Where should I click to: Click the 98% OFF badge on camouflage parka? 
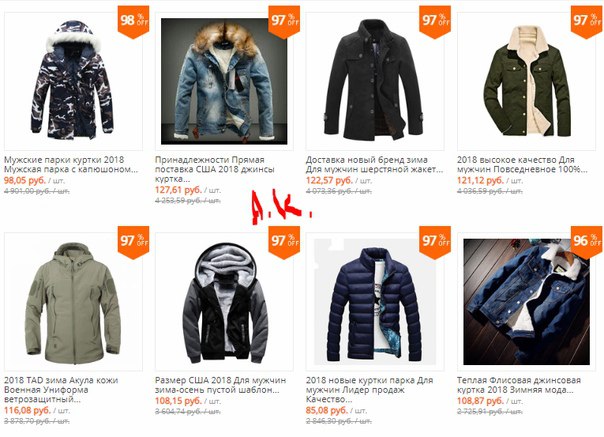(133, 22)
